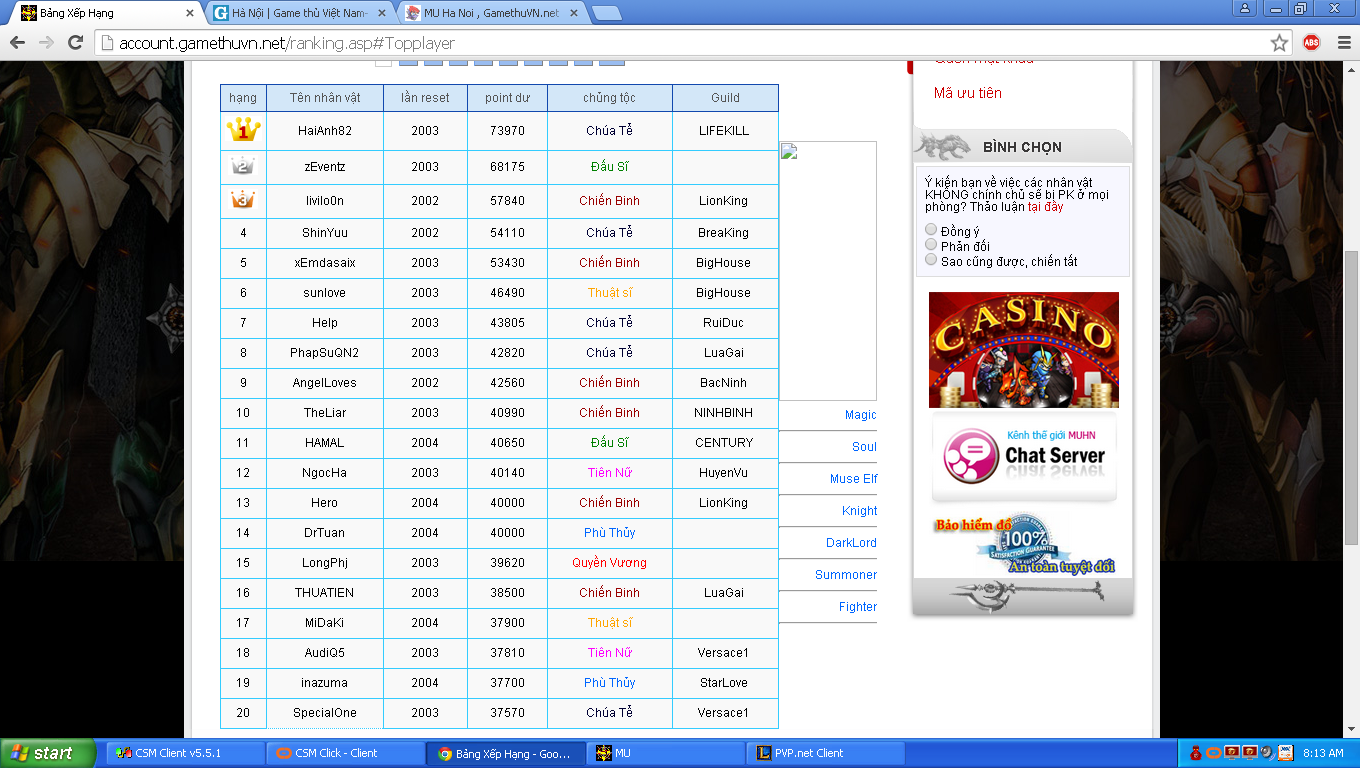The image size is (1360, 768).
Task: Click the Casino banner image
Action: (x=1023, y=350)
